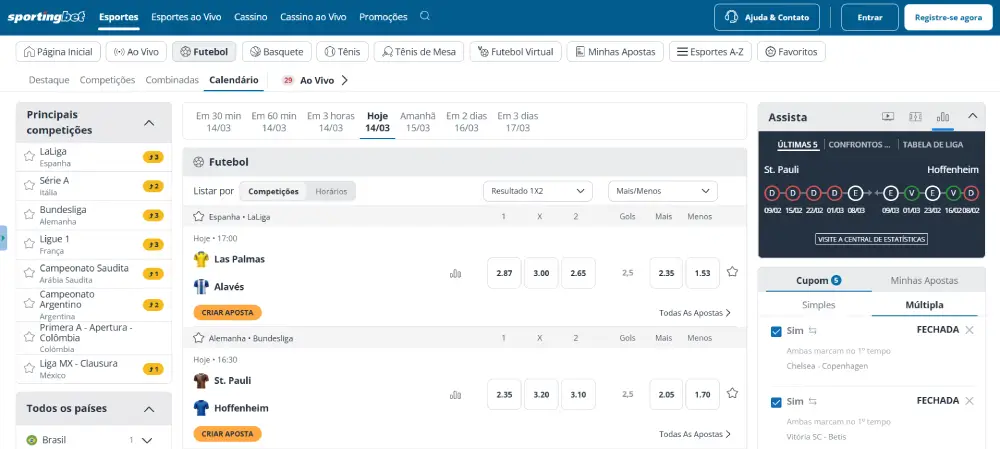Open the Mais/Menos market dropdown
This screenshot has height=449, width=1000.
(663, 191)
